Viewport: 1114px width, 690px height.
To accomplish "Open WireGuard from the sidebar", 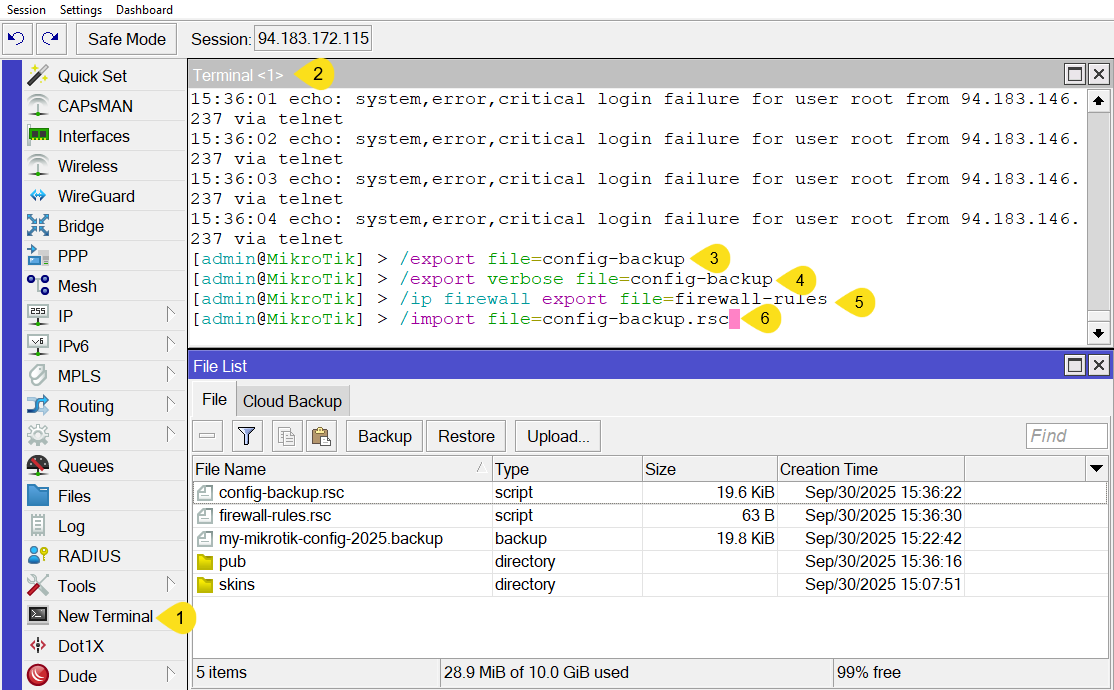I will pos(95,196).
